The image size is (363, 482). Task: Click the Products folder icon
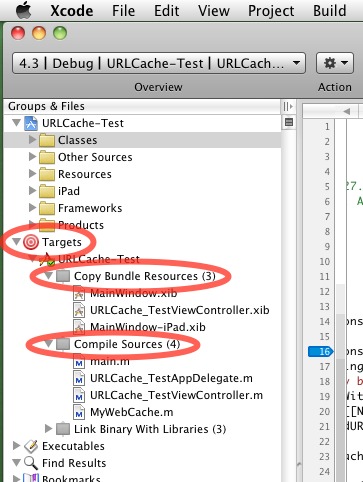tap(47, 225)
